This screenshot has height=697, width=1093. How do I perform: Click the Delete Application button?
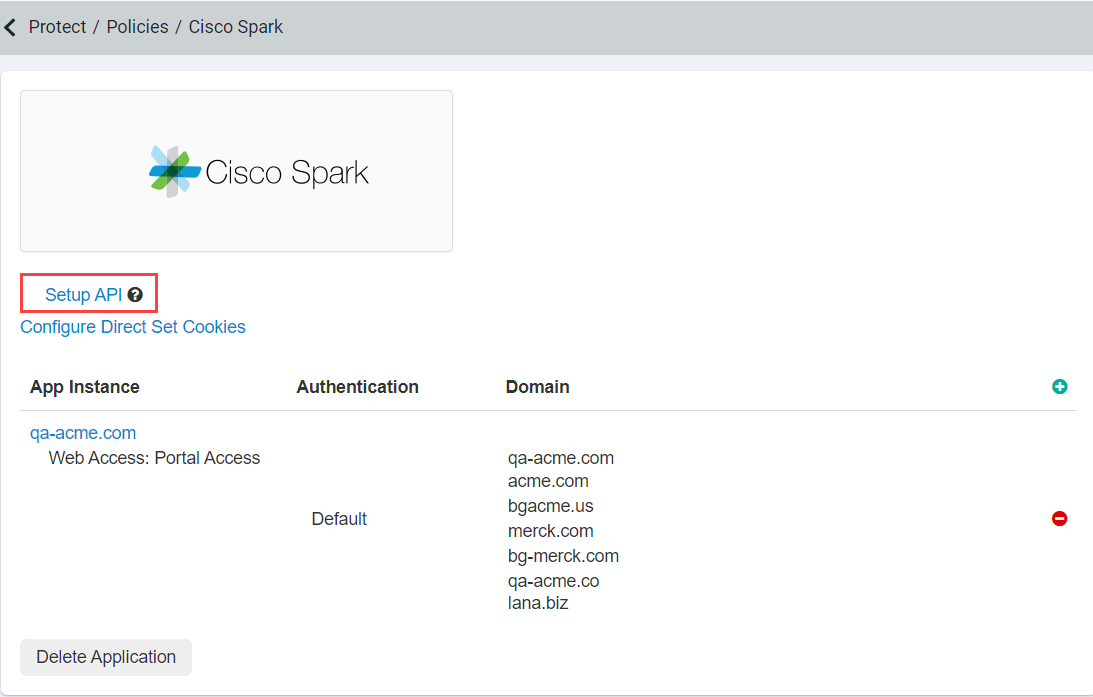pos(106,657)
